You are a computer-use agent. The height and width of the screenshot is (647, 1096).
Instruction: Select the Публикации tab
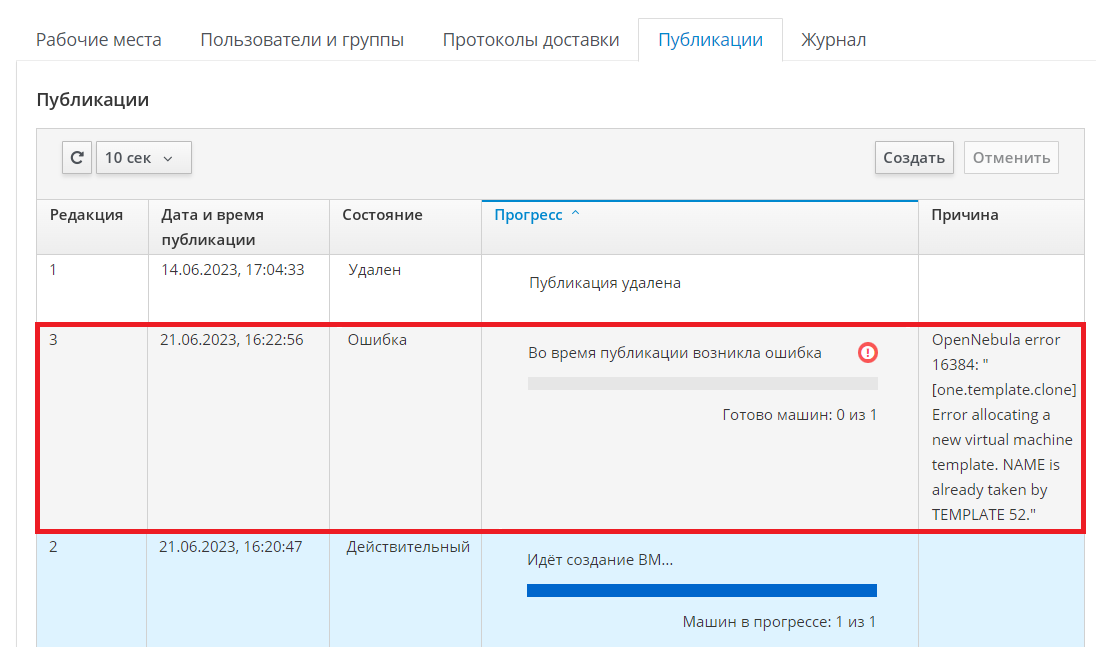[x=710, y=40]
